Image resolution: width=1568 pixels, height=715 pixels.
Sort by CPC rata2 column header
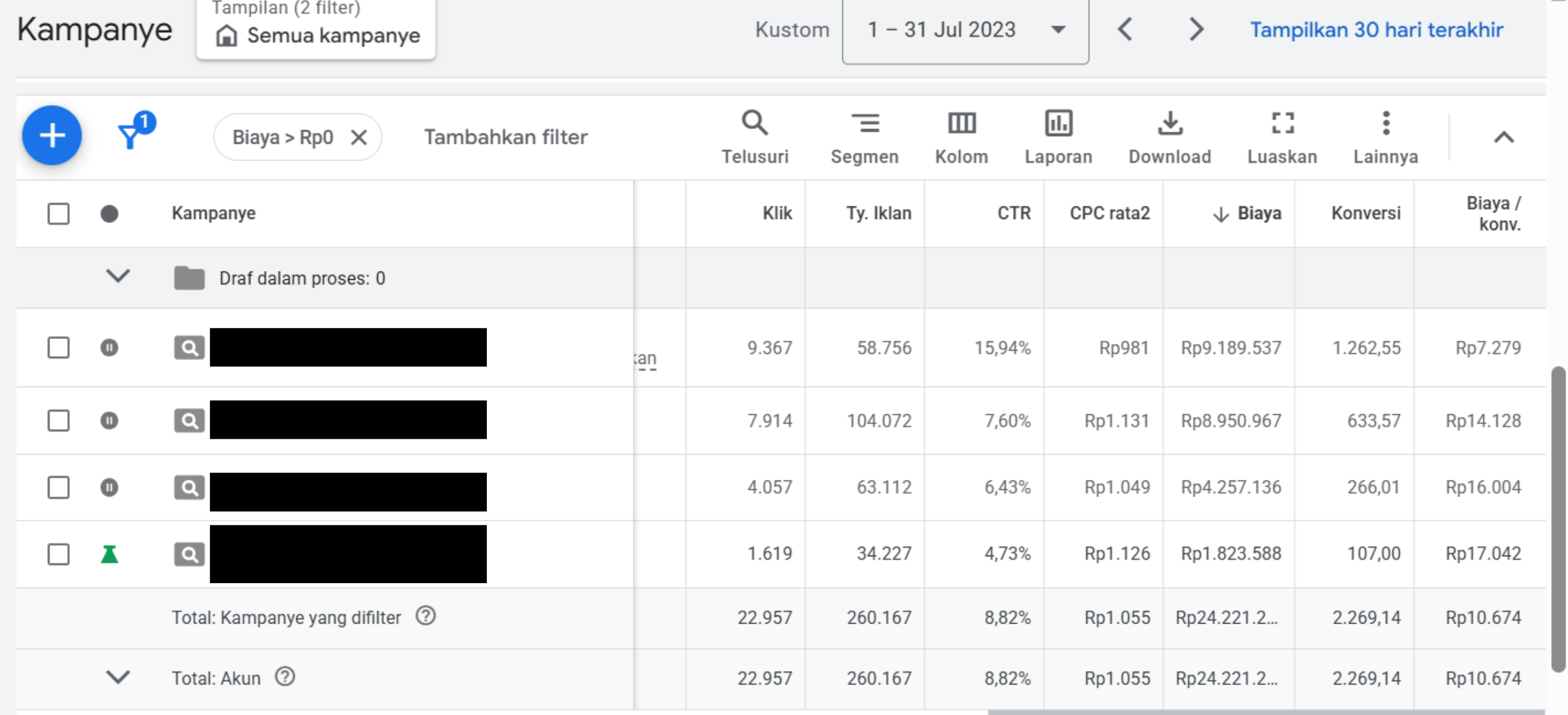point(1110,213)
